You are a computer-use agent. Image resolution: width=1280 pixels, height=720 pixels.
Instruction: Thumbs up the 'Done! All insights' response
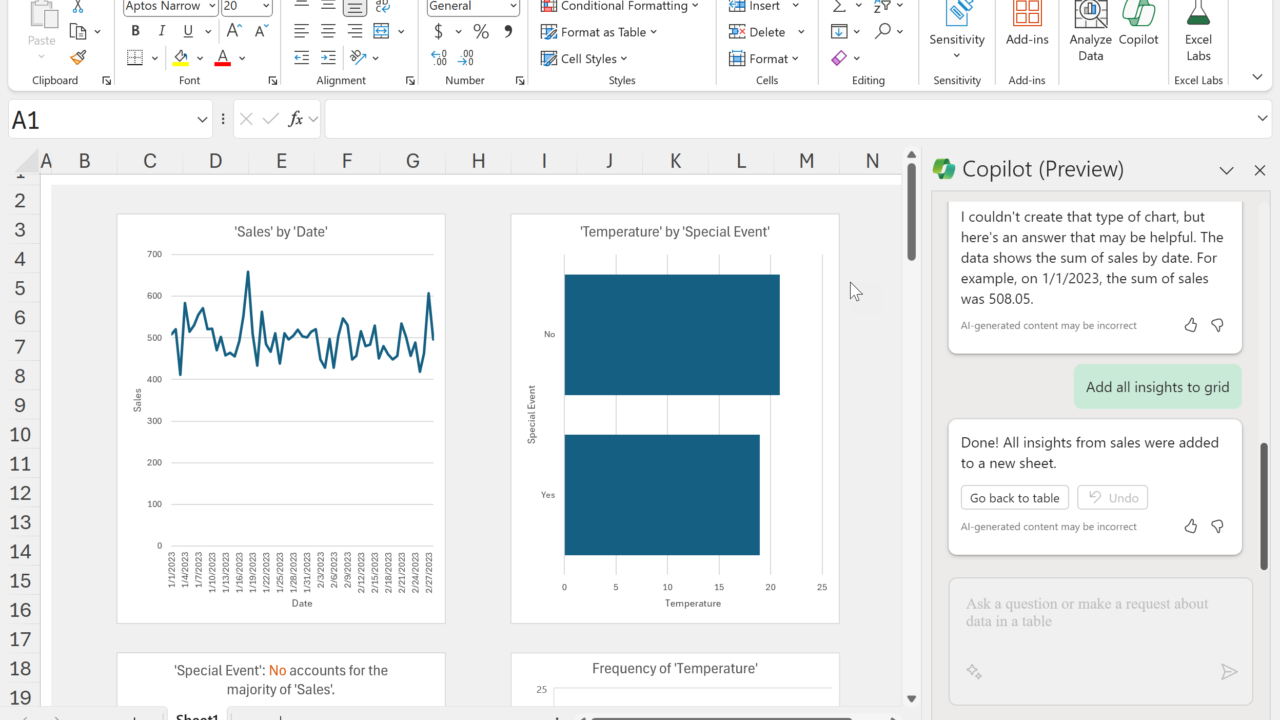click(1190, 526)
